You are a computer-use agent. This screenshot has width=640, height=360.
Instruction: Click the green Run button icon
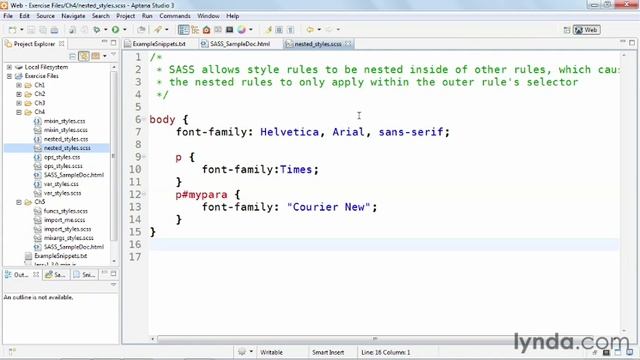(x=116, y=30)
